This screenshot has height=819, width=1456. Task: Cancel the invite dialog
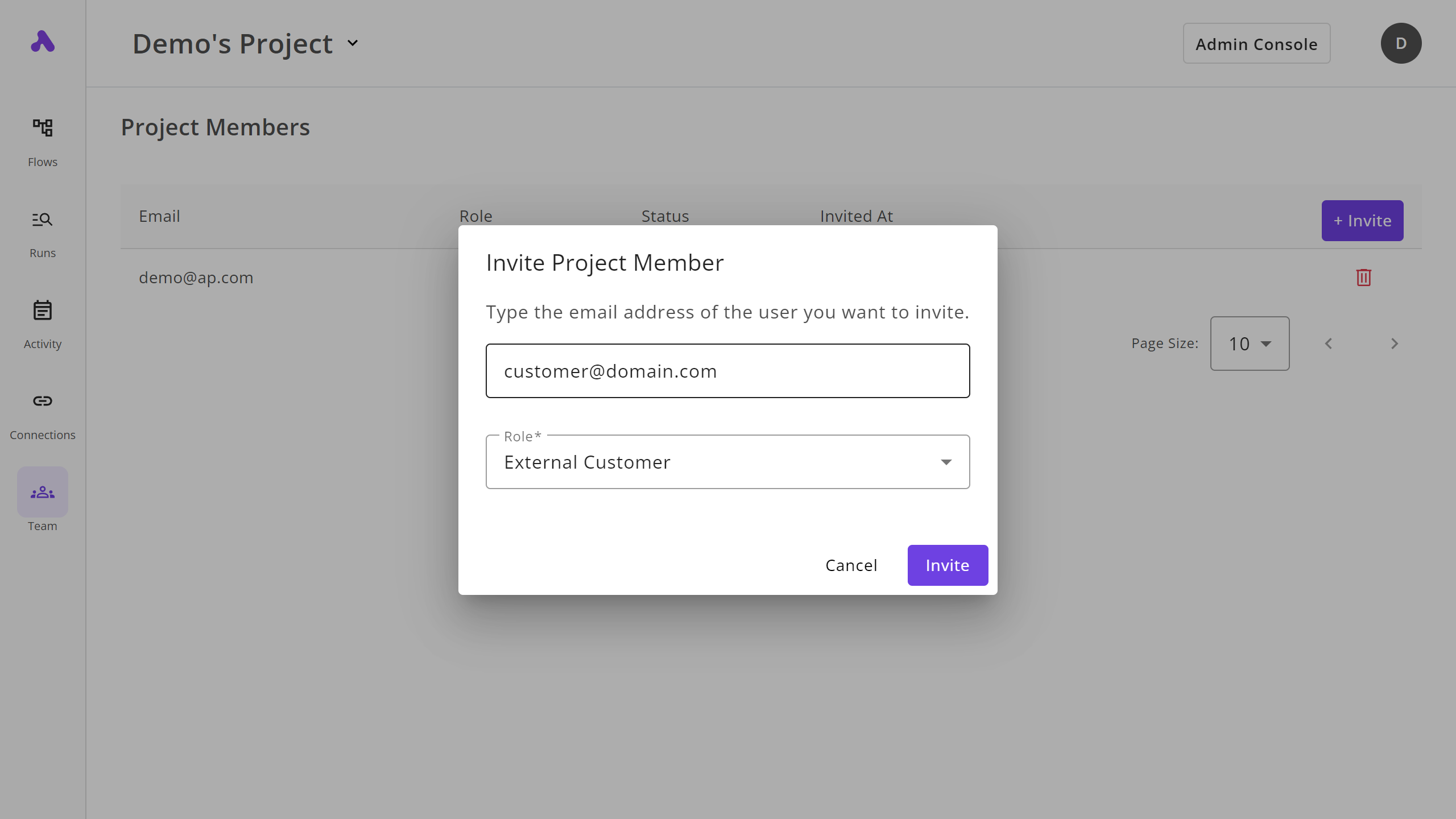click(x=851, y=565)
